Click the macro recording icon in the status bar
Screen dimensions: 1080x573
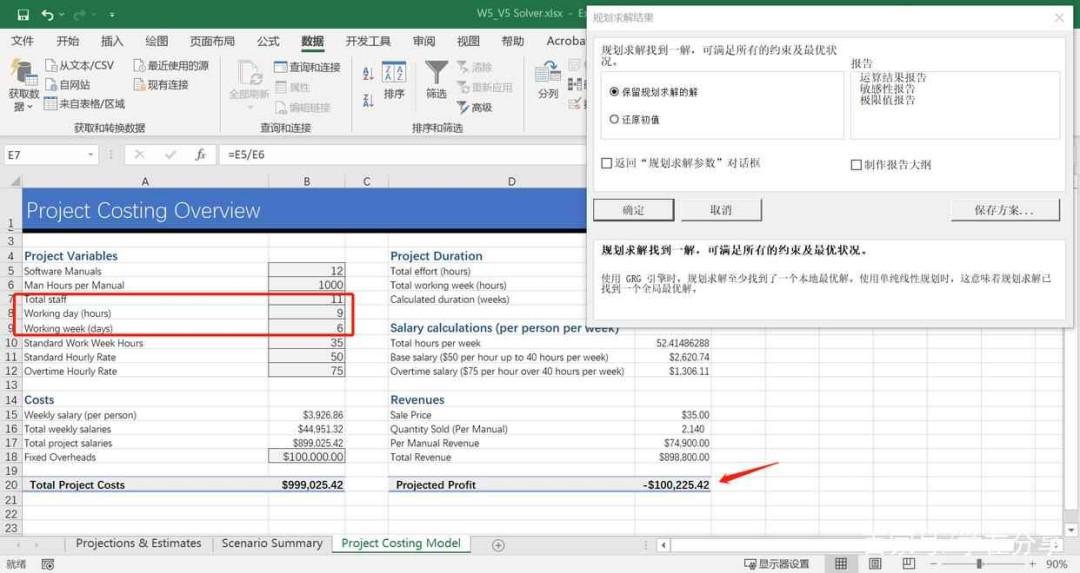coord(48,564)
